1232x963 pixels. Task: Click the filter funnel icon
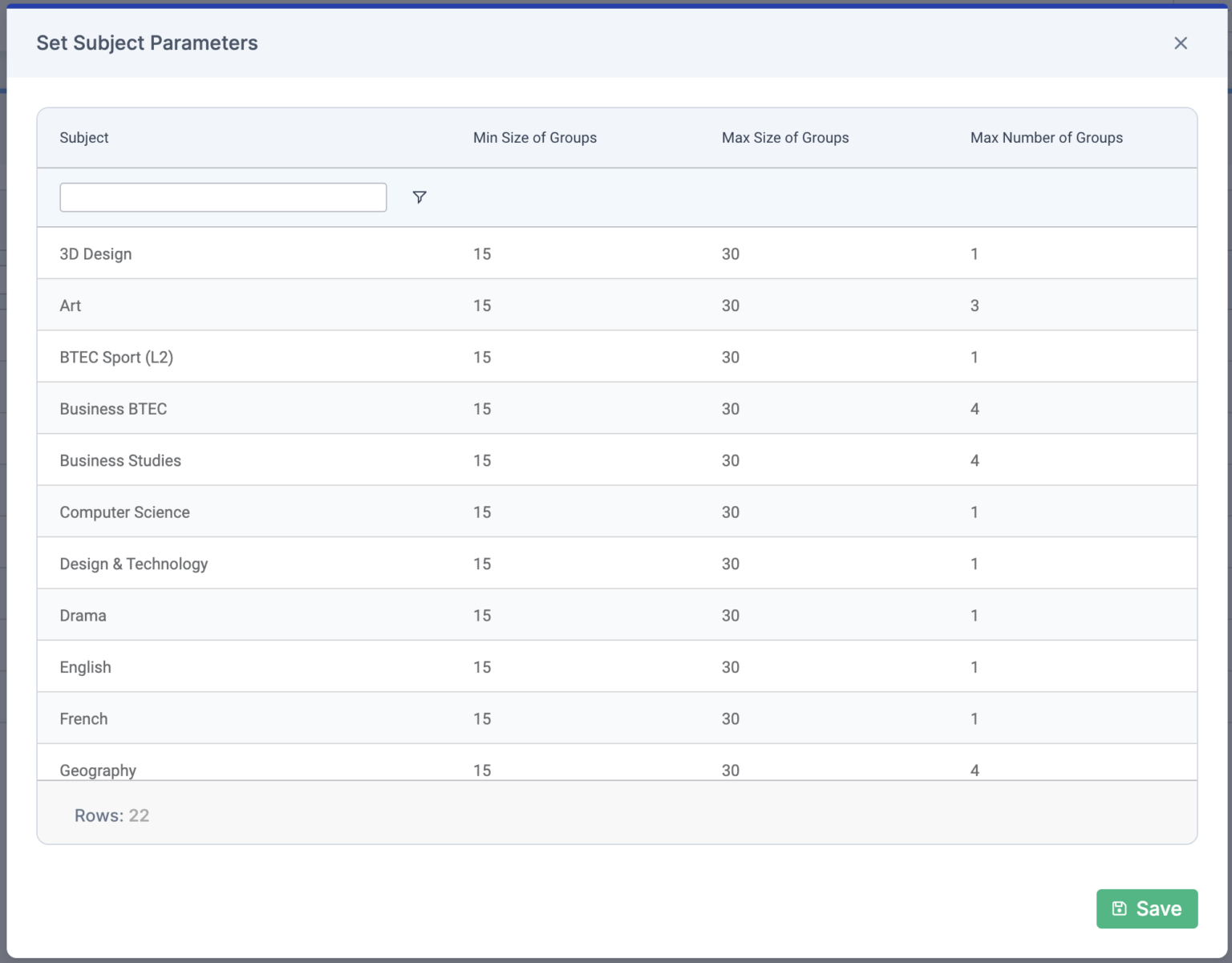coord(419,196)
